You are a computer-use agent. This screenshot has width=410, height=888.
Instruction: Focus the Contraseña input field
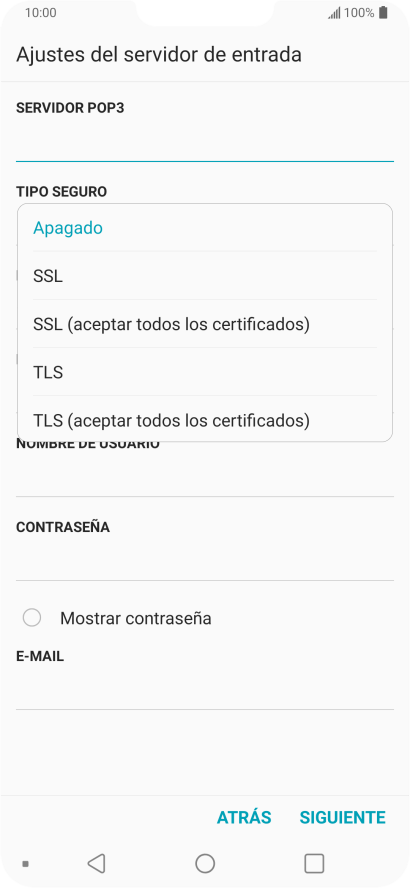[205, 561]
